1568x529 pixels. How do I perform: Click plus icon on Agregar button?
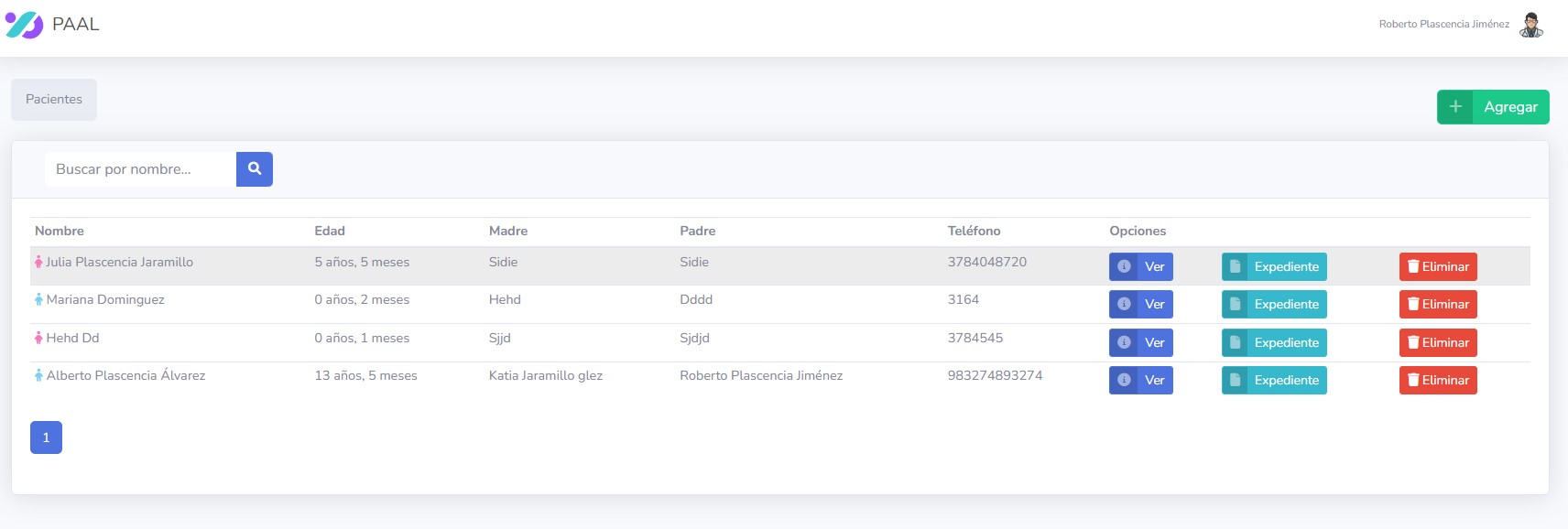click(x=1455, y=107)
